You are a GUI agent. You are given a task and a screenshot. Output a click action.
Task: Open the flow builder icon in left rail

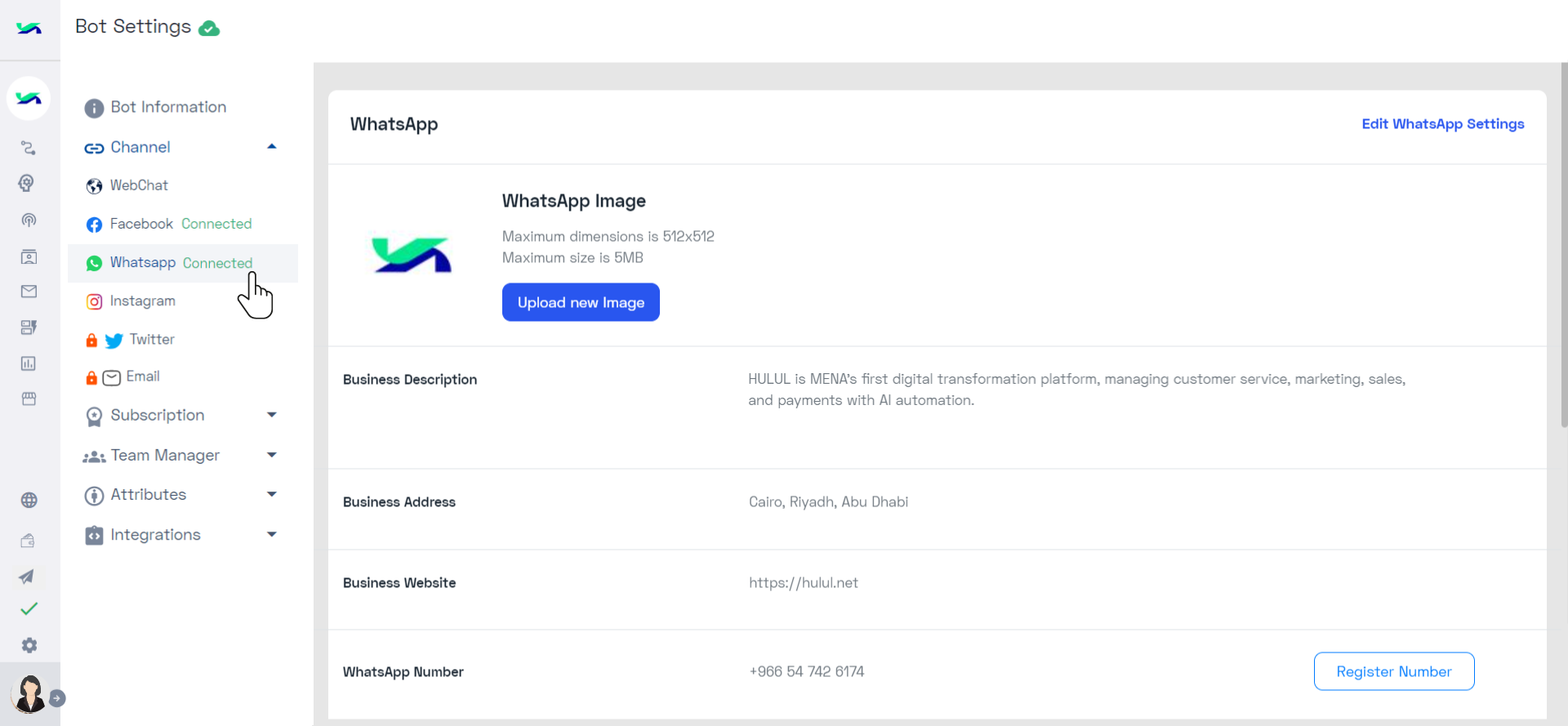pyautogui.click(x=29, y=148)
